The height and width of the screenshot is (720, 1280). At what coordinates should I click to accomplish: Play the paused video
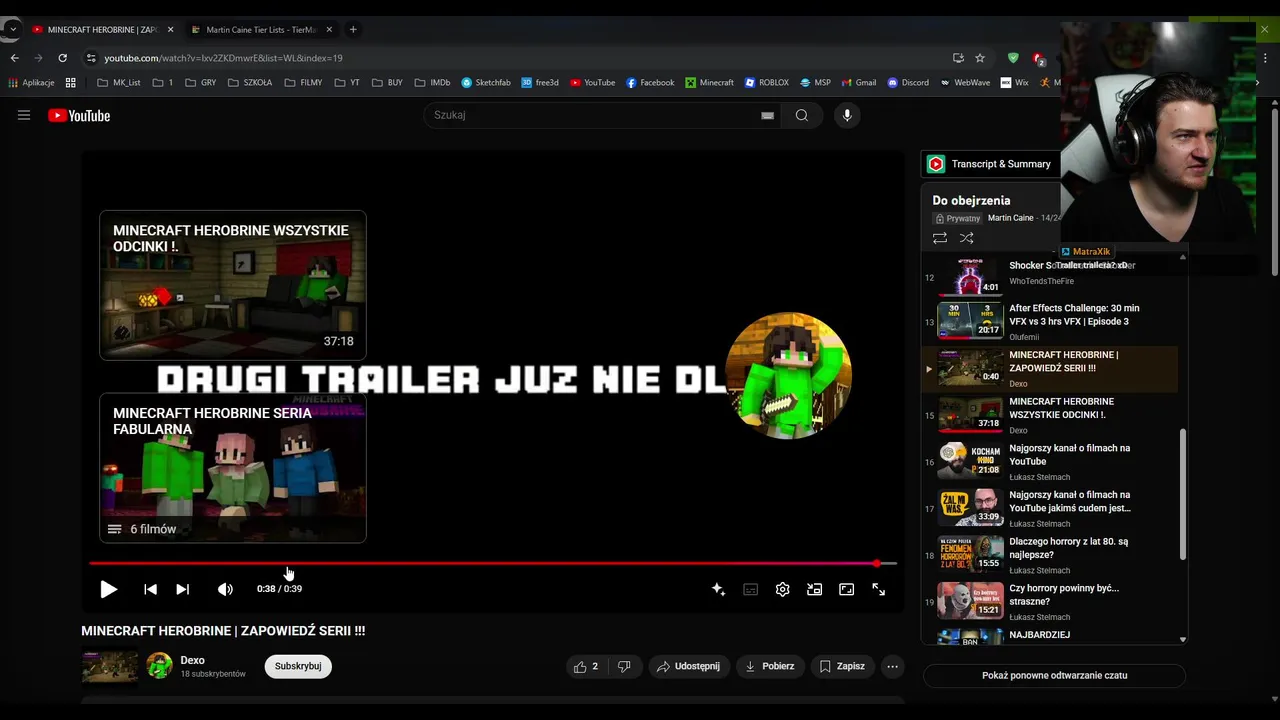pyautogui.click(x=108, y=589)
